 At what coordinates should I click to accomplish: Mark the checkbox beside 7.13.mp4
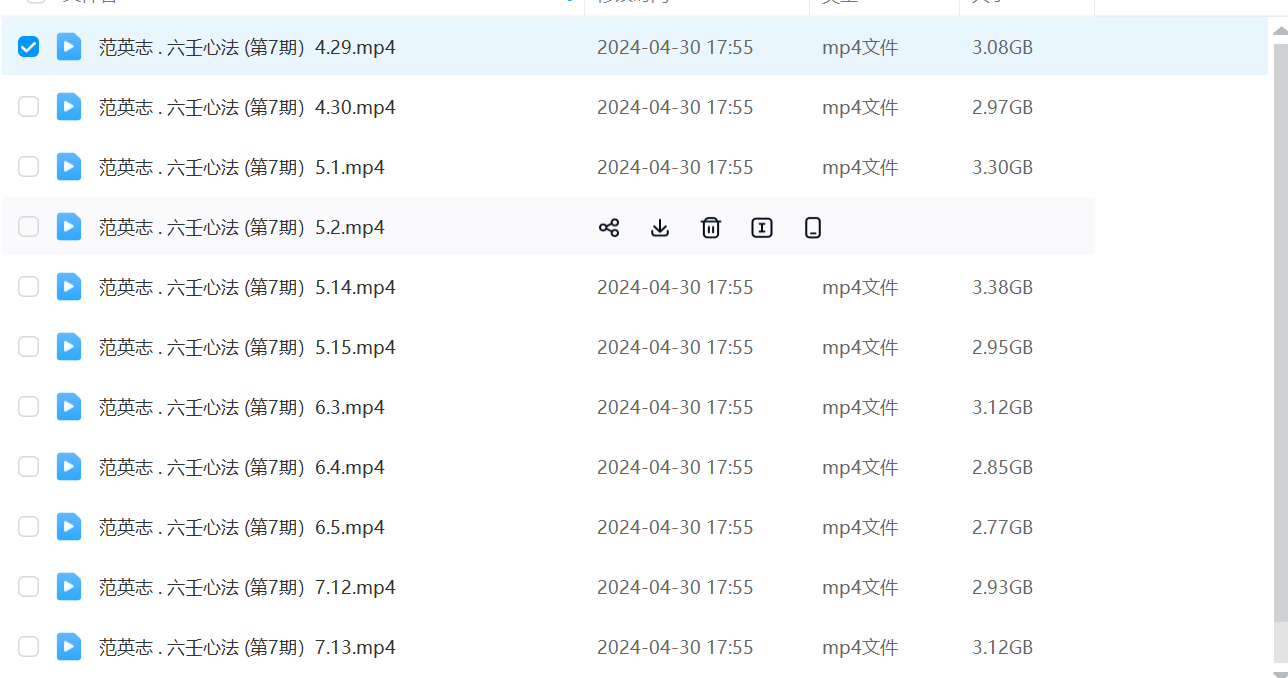point(29,647)
